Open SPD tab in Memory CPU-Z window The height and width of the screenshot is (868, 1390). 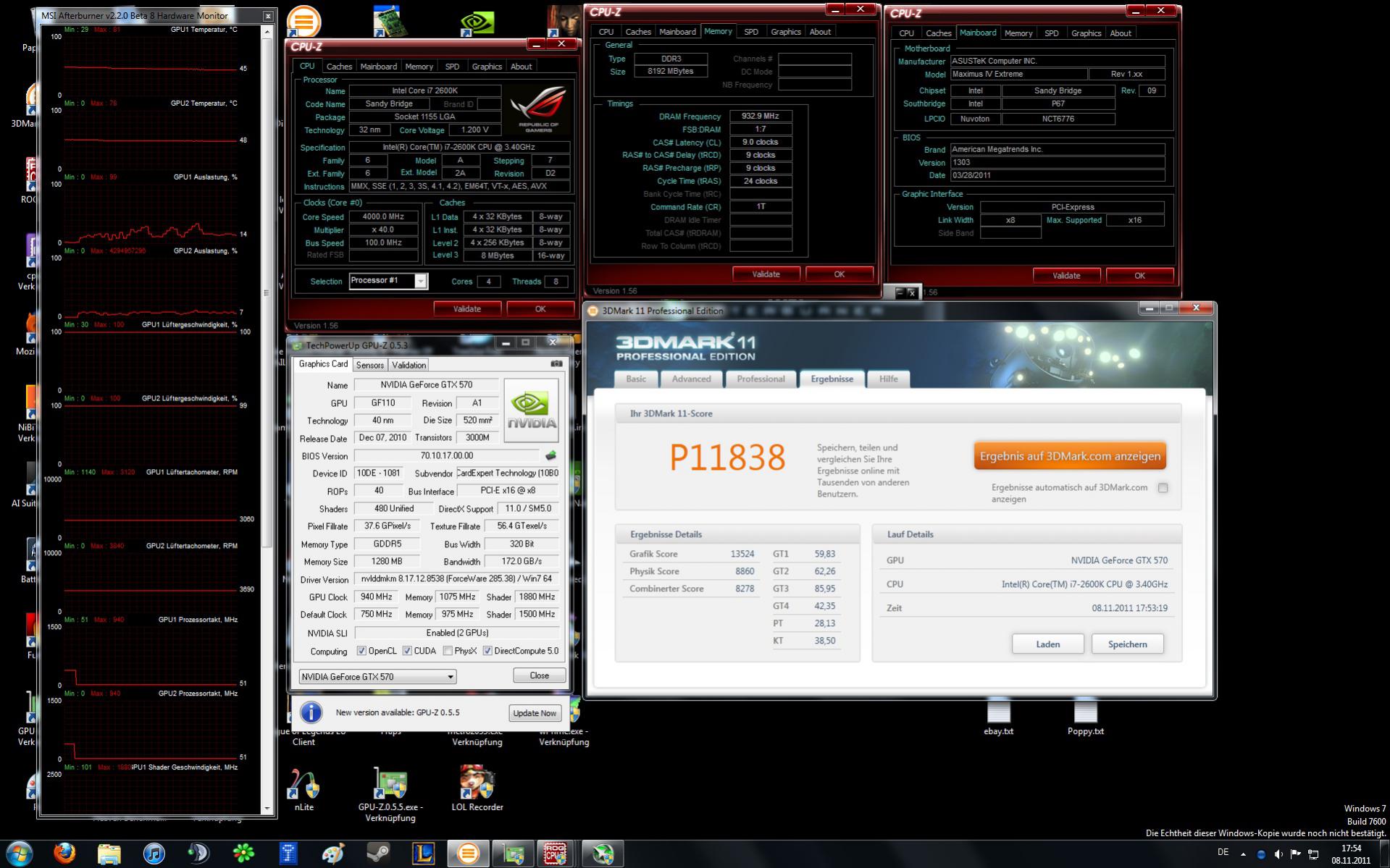pyautogui.click(x=751, y=32)
